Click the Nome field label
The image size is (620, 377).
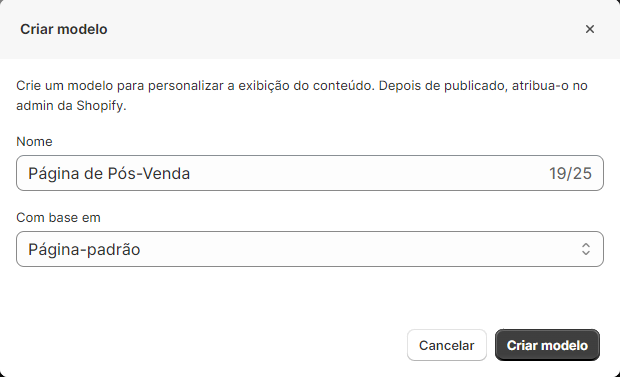(x=34, y=142)
